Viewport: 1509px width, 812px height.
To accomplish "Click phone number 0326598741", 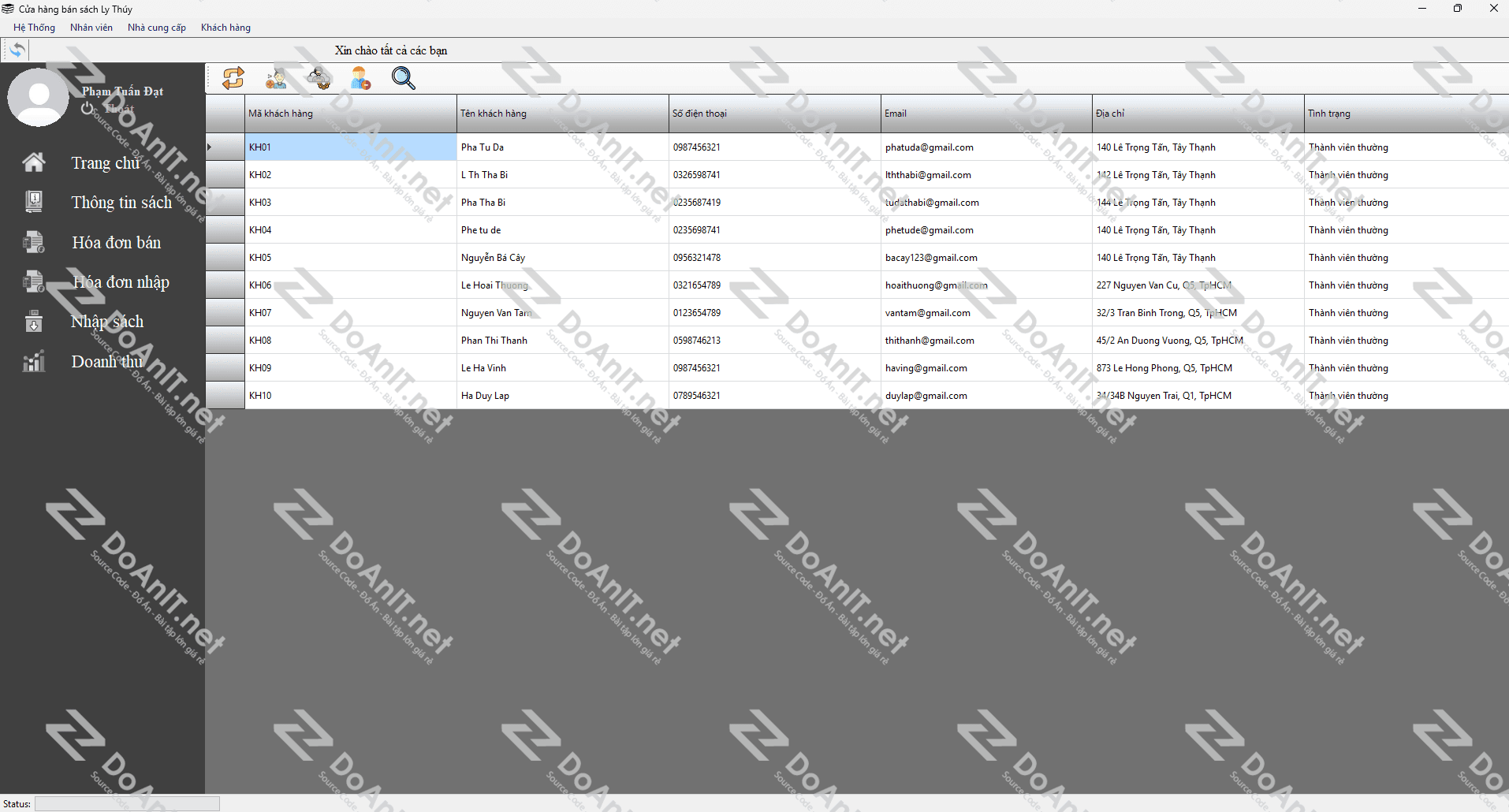I will tap(774, 174).
